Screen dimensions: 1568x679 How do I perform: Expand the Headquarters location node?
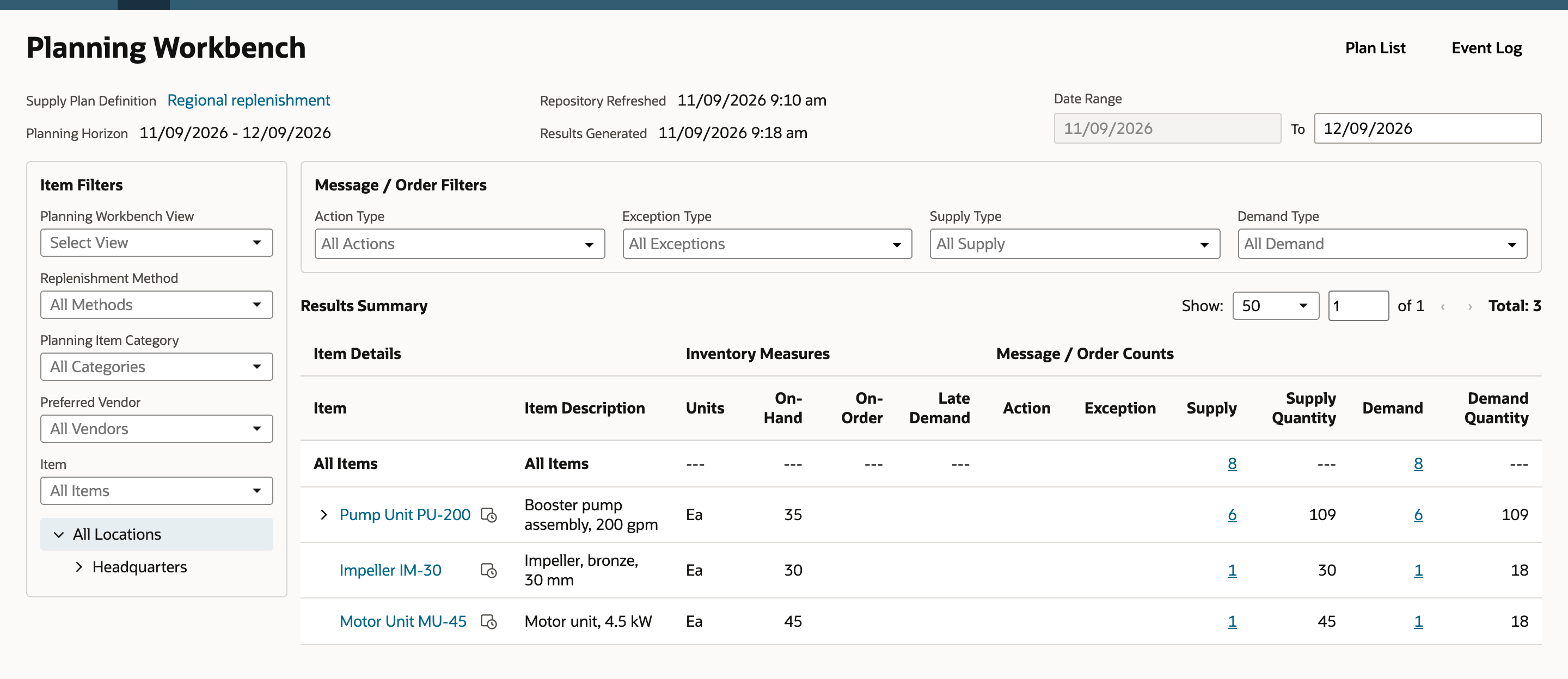(78, 567)
